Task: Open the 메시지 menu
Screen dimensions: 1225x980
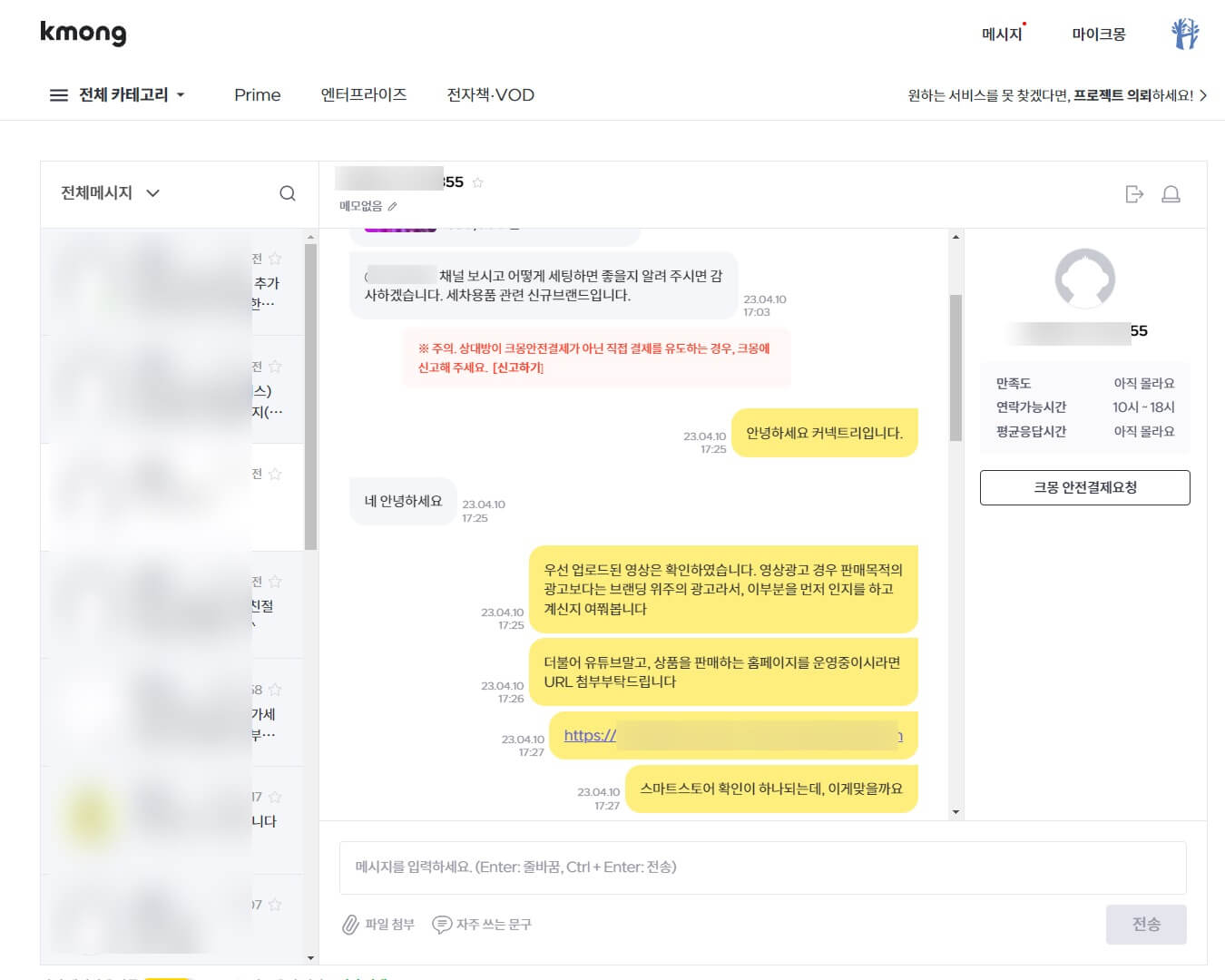Action: (x=1002, y=33)
